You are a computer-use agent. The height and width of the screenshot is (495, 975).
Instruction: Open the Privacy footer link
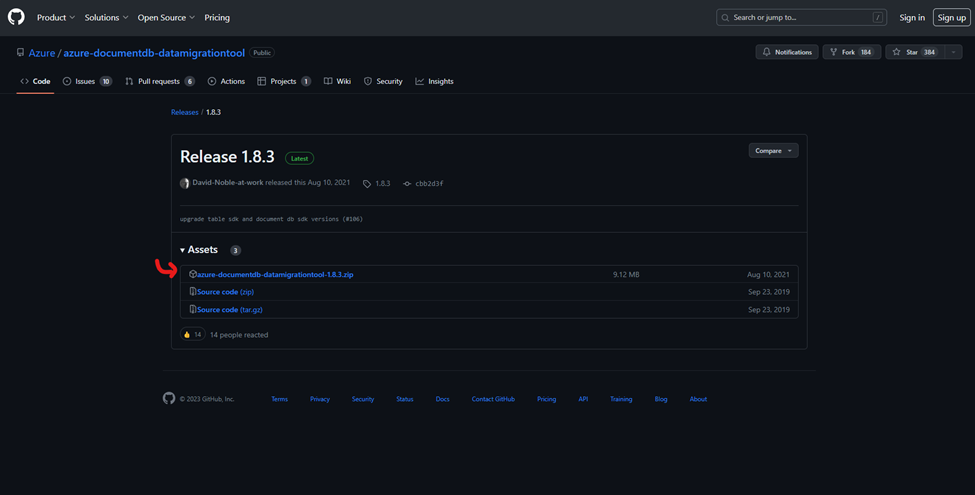(x=320, y=399)
